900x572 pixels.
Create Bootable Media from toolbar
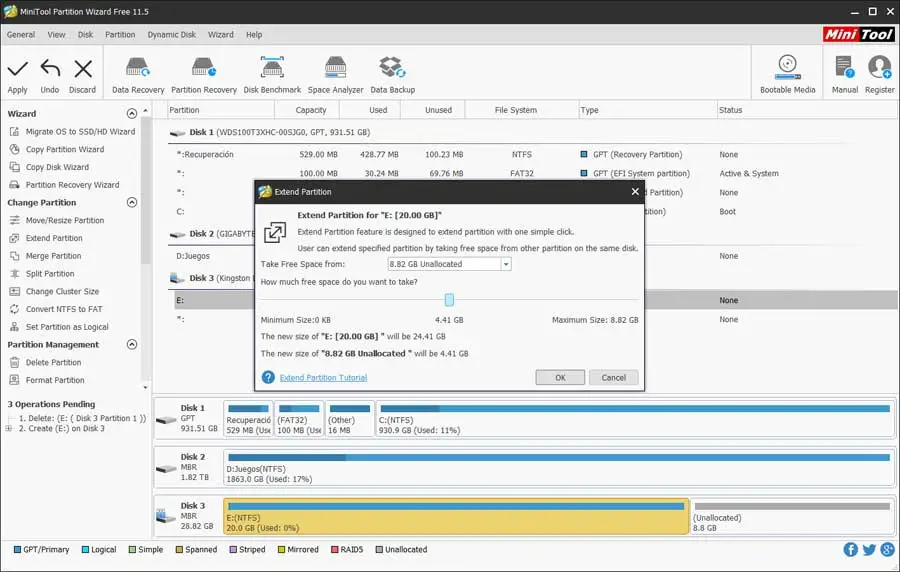click(788, 75)
